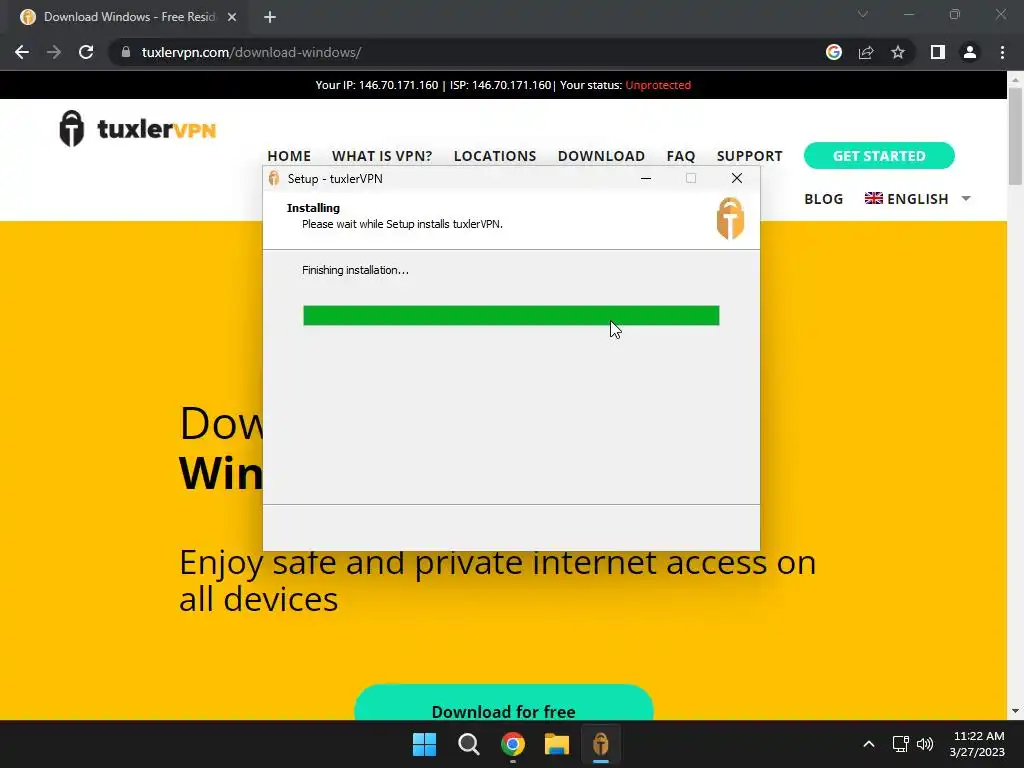1024x768 pixels.
Task: Click tuxlerVPN padlock logo in installer
Action: (x=730, y=218)
